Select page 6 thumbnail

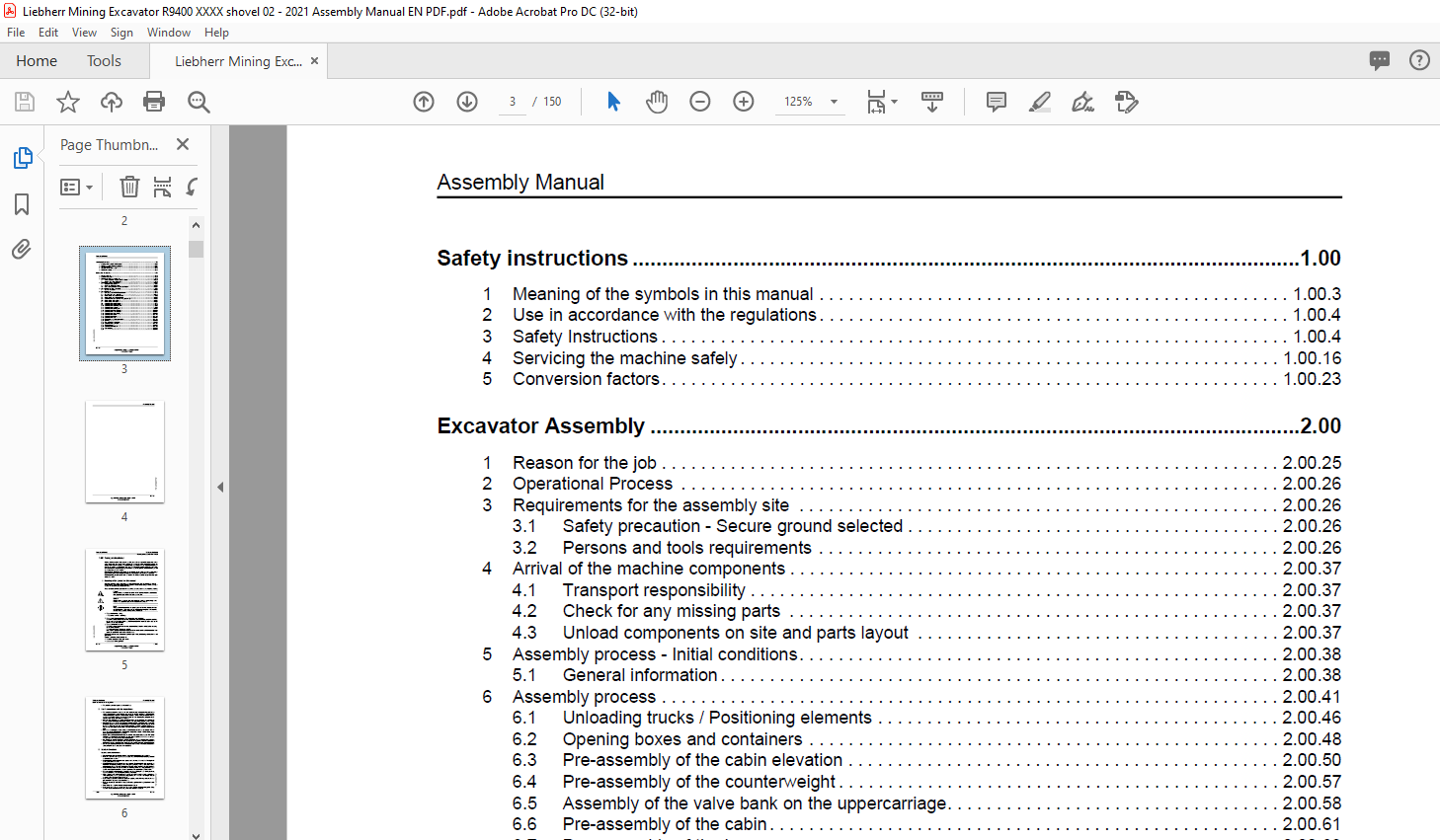[124, 748]
